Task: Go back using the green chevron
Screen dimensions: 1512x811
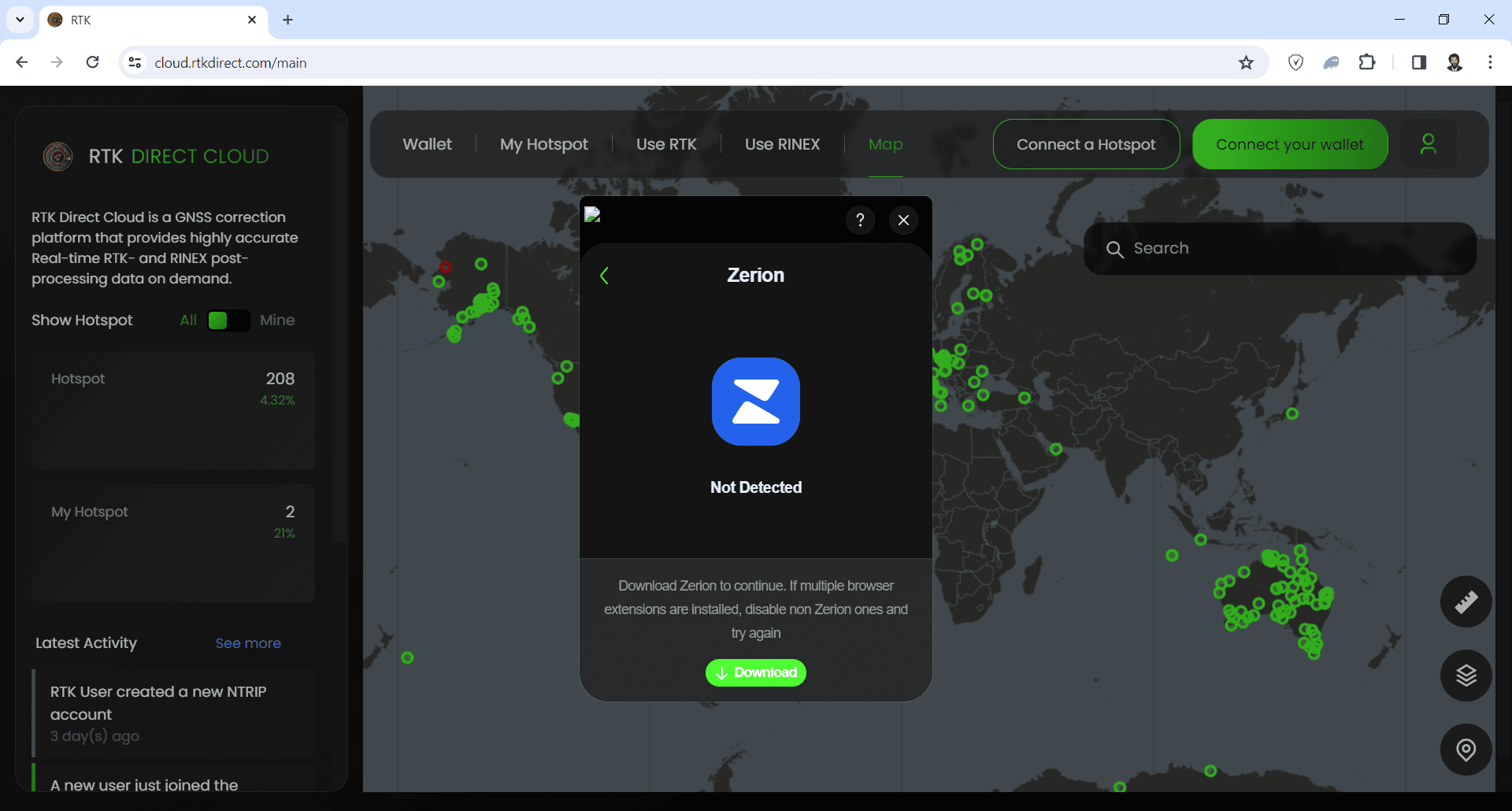Action: pyautogui.click(x=604, y=276)
